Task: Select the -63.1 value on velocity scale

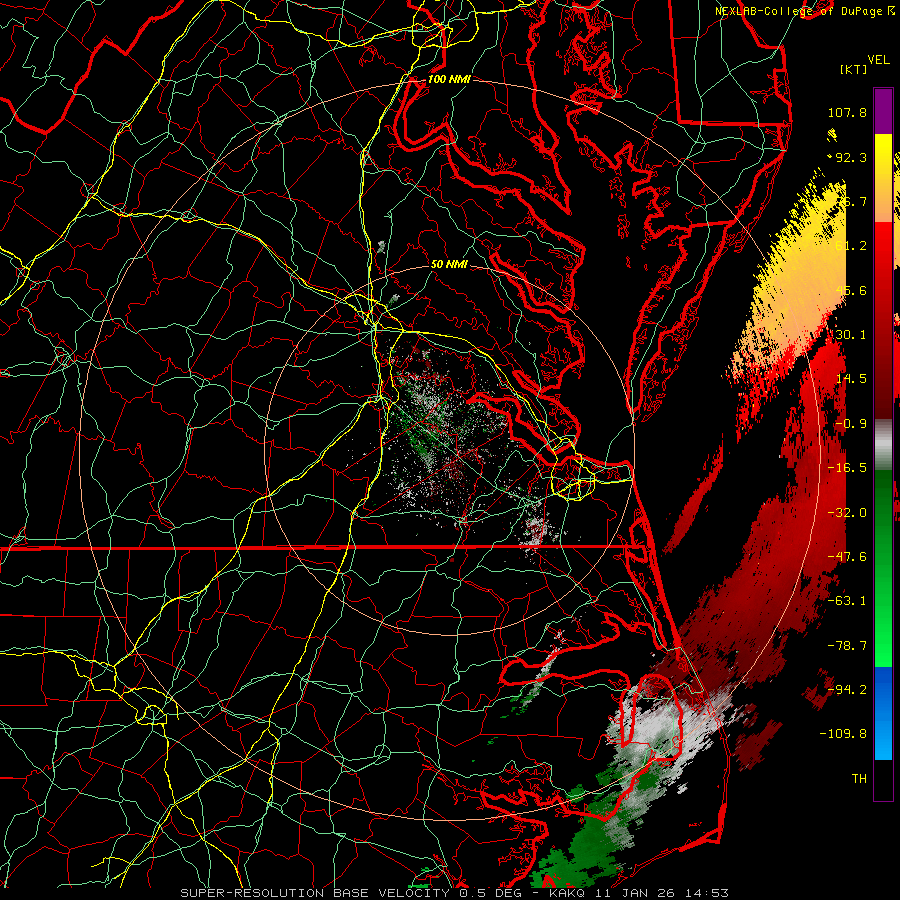Action: (x=847, y=601)
